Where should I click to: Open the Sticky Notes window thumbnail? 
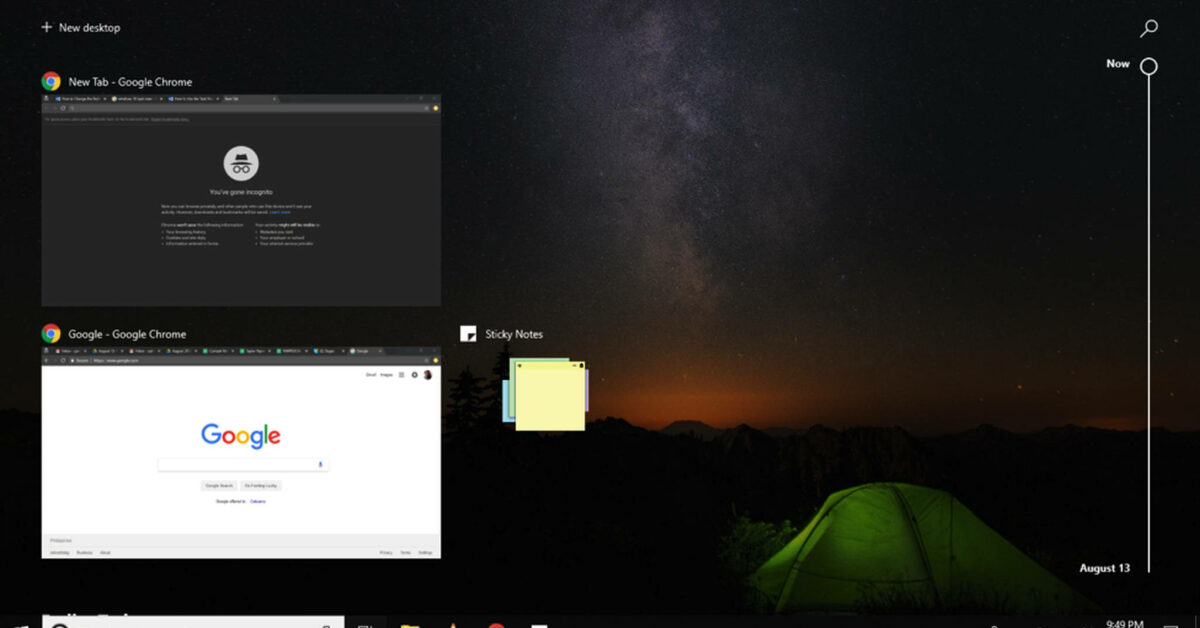pos(550,395)
